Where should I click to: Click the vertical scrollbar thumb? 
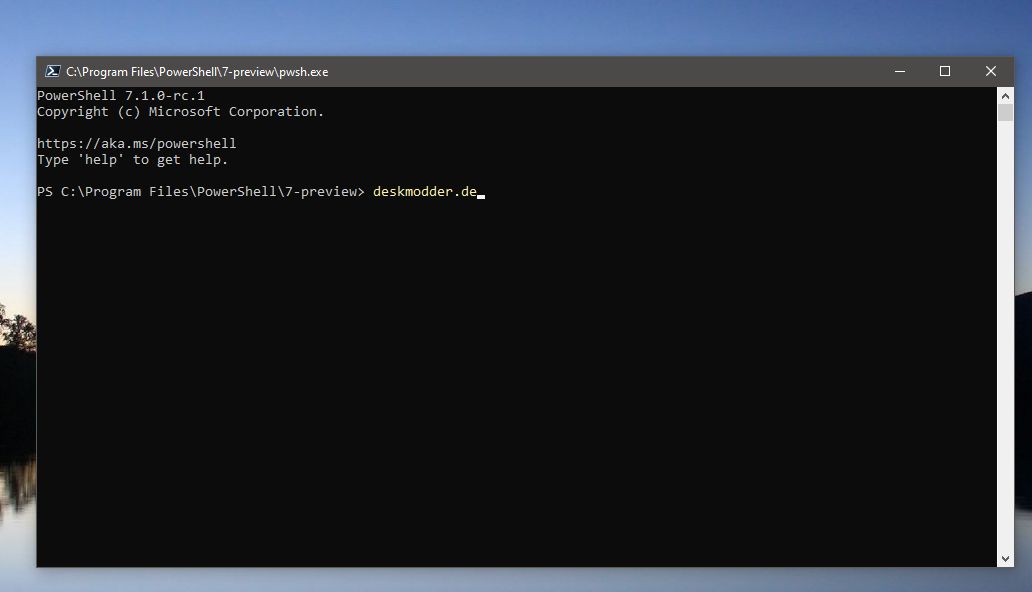point(1005,113)
